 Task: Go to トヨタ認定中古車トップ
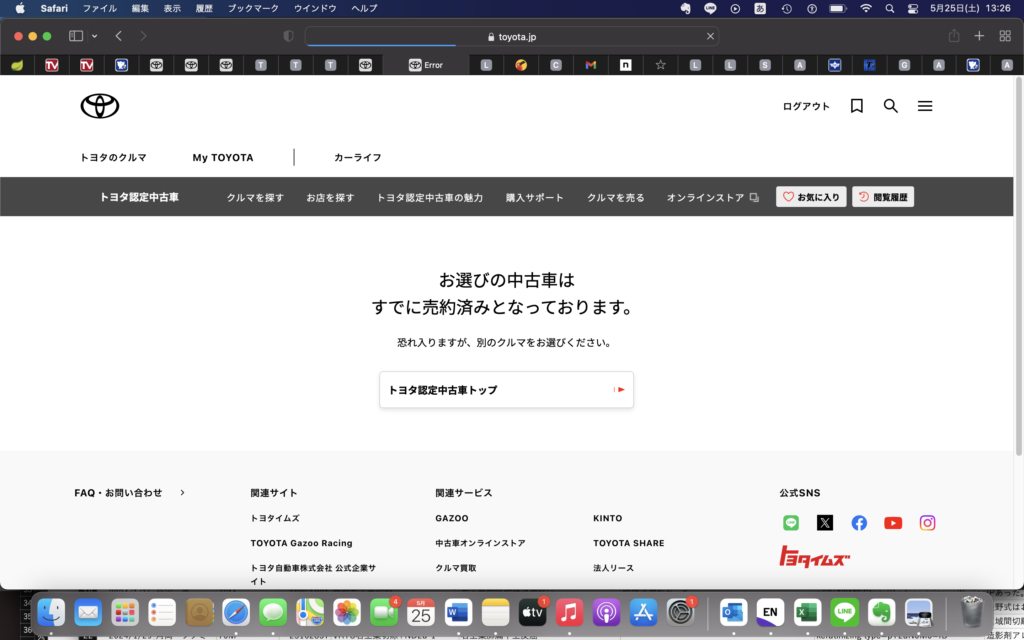(506, 390)
